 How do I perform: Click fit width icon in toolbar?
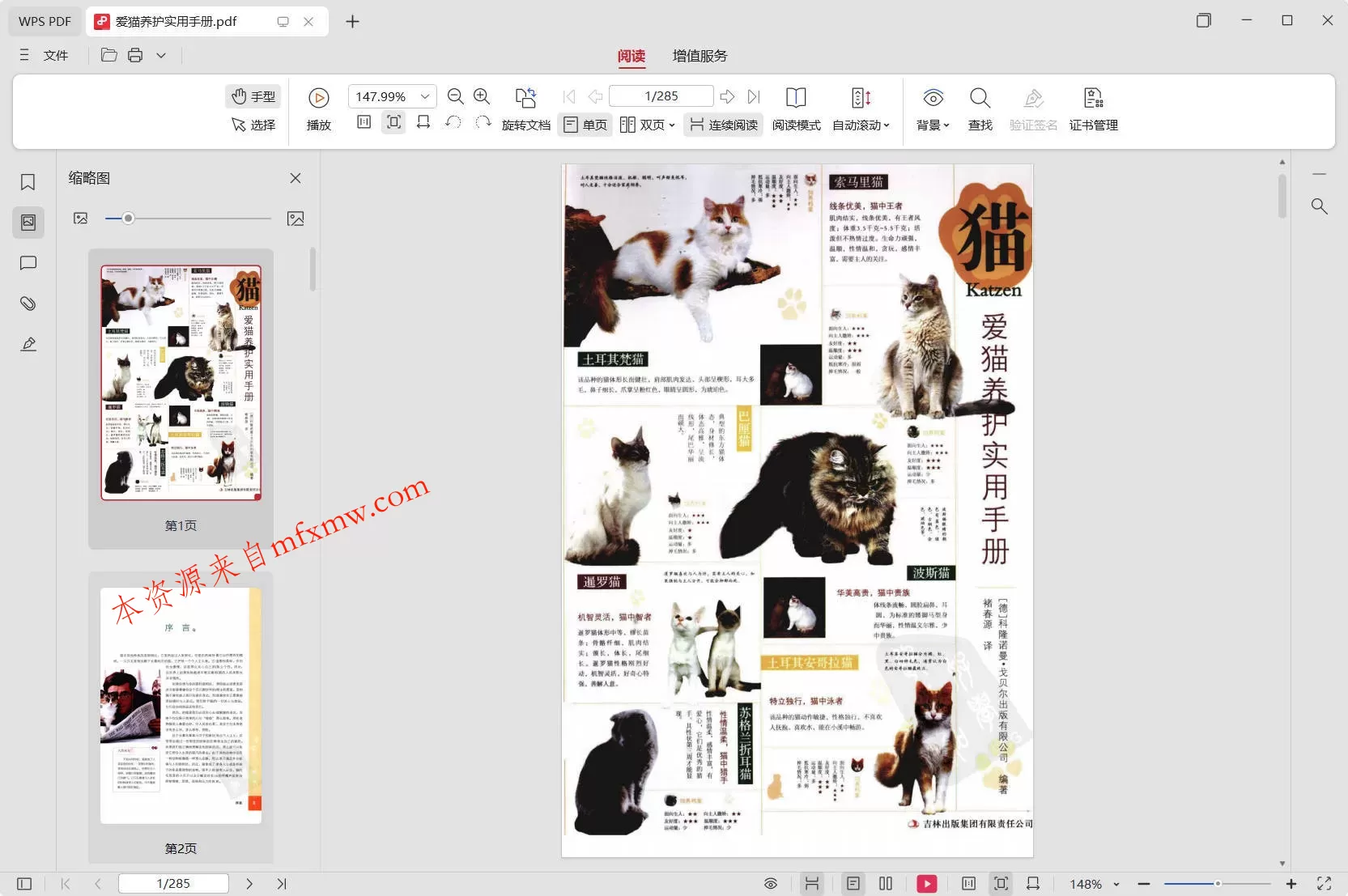(x=423, y=122)
